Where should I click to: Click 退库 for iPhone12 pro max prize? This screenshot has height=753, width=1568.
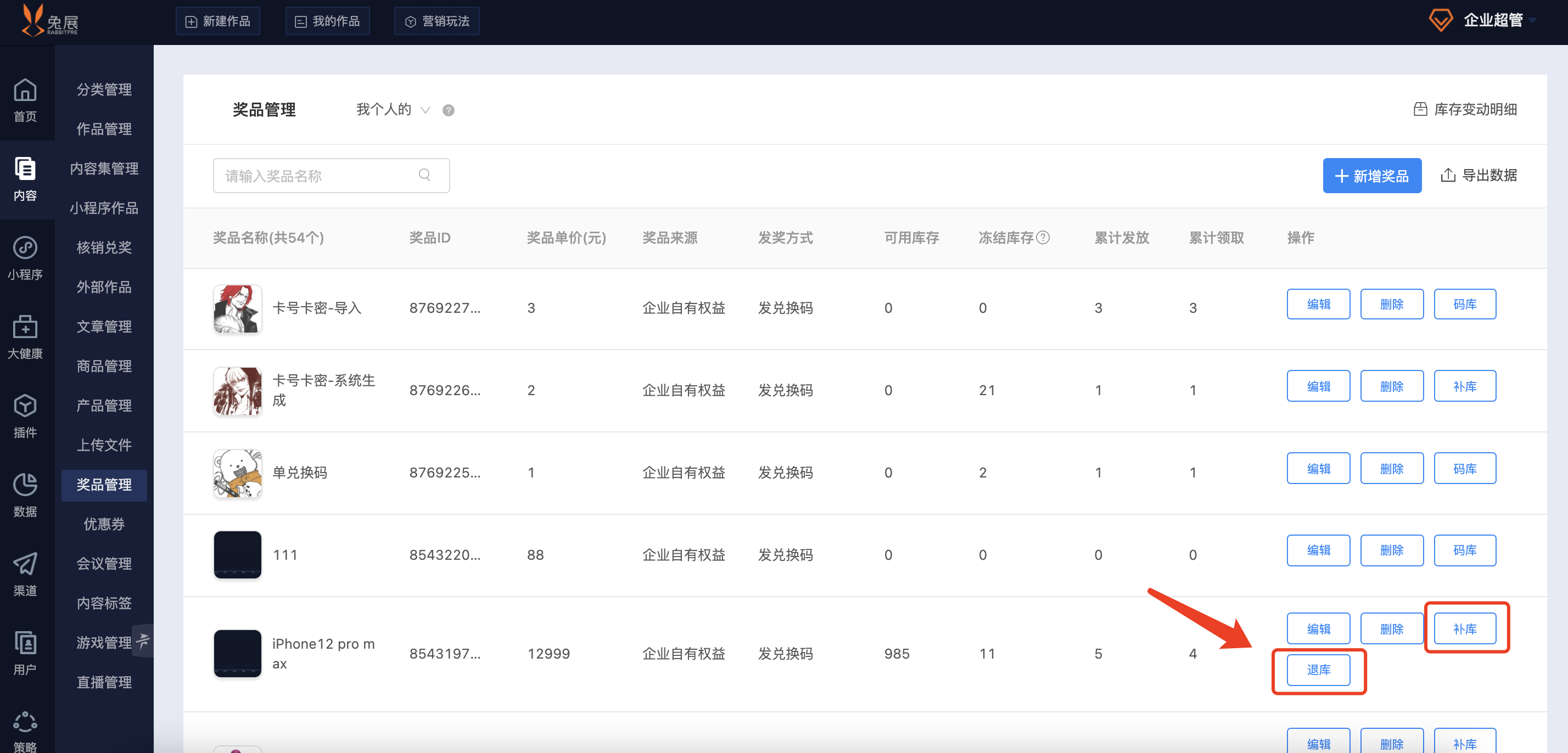pyautogui.click(x=1318, y=670)
